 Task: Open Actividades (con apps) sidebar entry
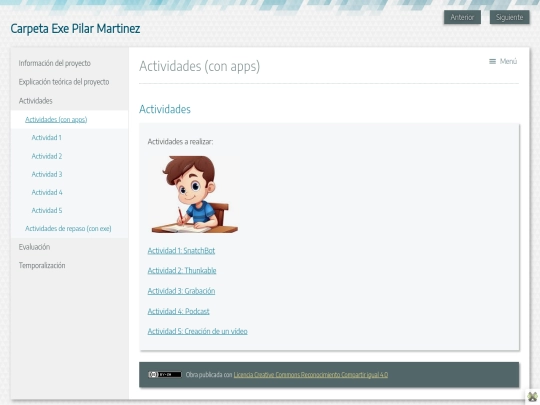point(56,120)
